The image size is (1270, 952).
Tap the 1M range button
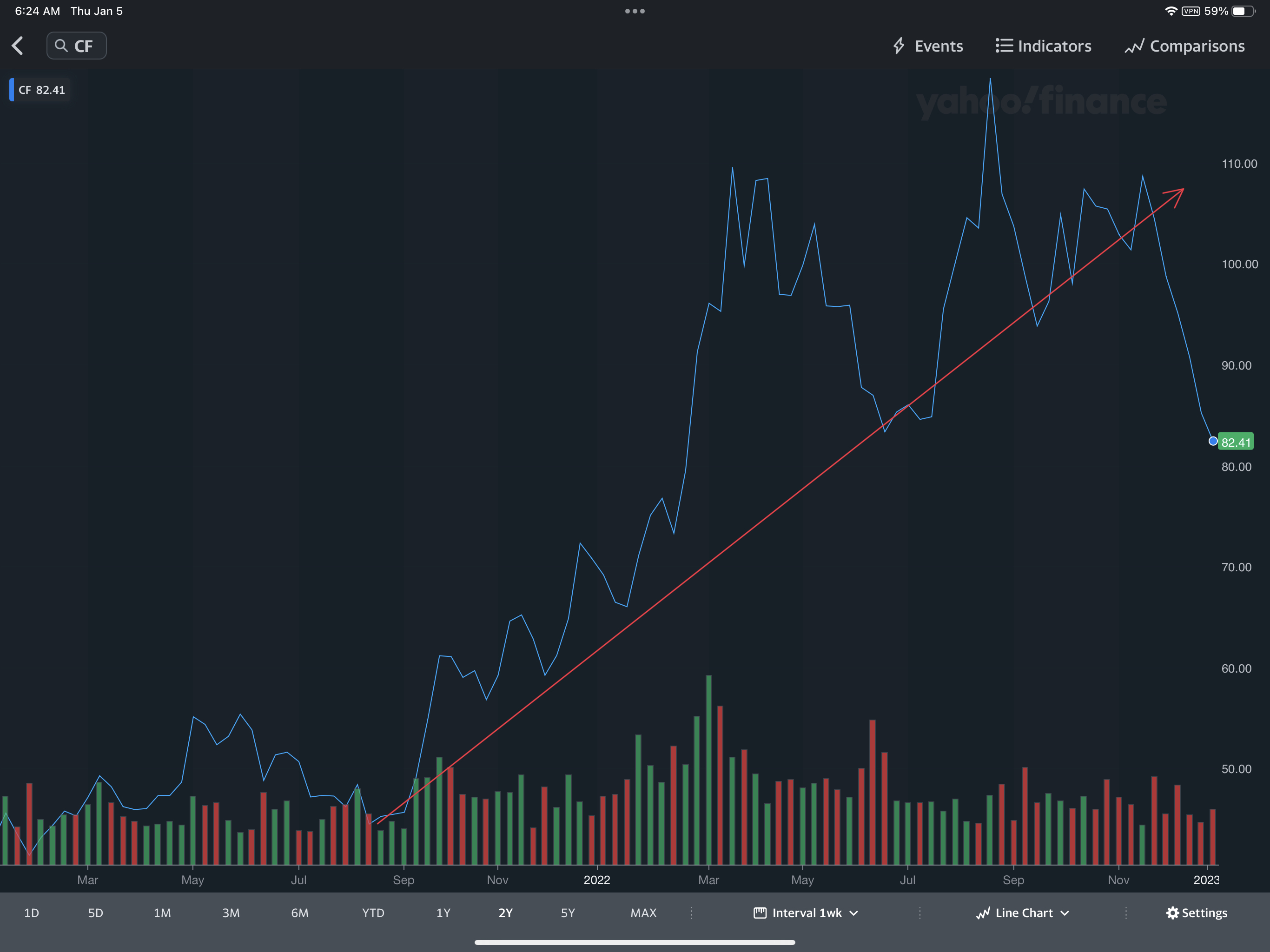(x=162, y=913)
